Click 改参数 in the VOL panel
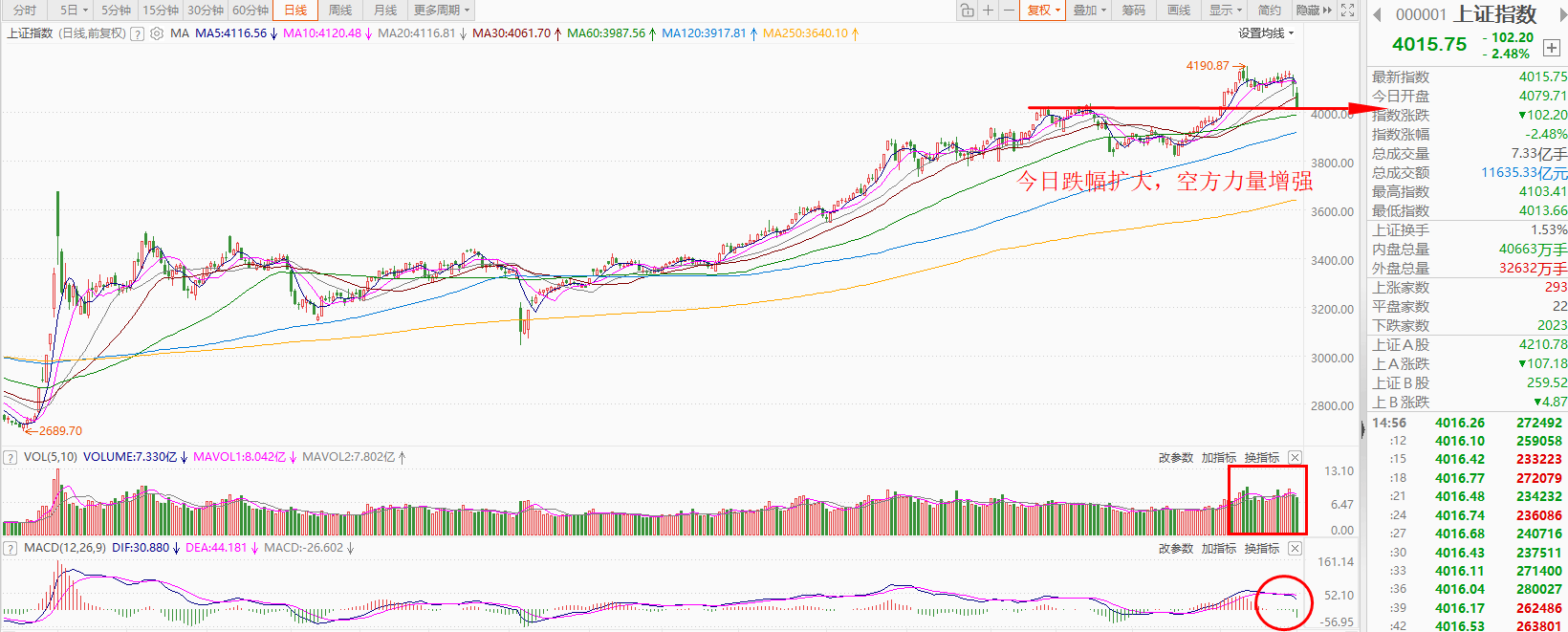Viewport: 1568px width, 632px height. pyautogui.click(x=1175, y=458)
